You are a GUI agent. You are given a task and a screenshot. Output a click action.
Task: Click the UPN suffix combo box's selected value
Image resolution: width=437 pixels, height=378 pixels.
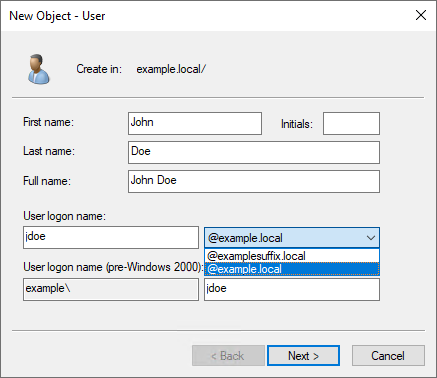pyautogui.click(x=245, y=238)
